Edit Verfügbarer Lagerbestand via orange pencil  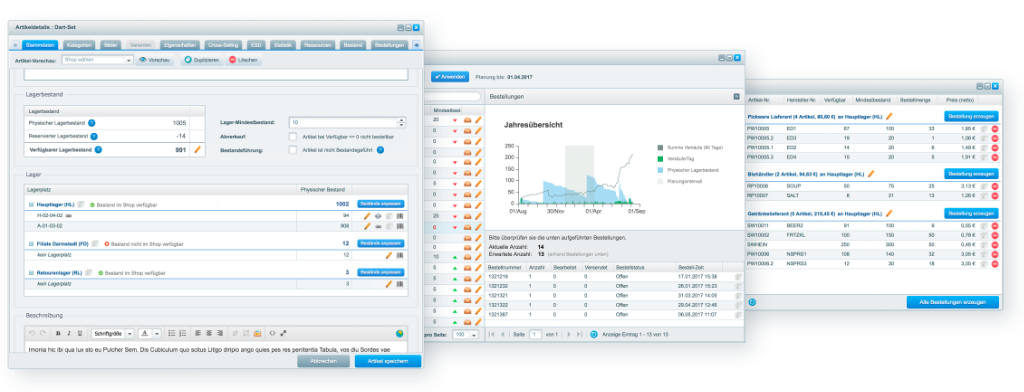(198, 150)
